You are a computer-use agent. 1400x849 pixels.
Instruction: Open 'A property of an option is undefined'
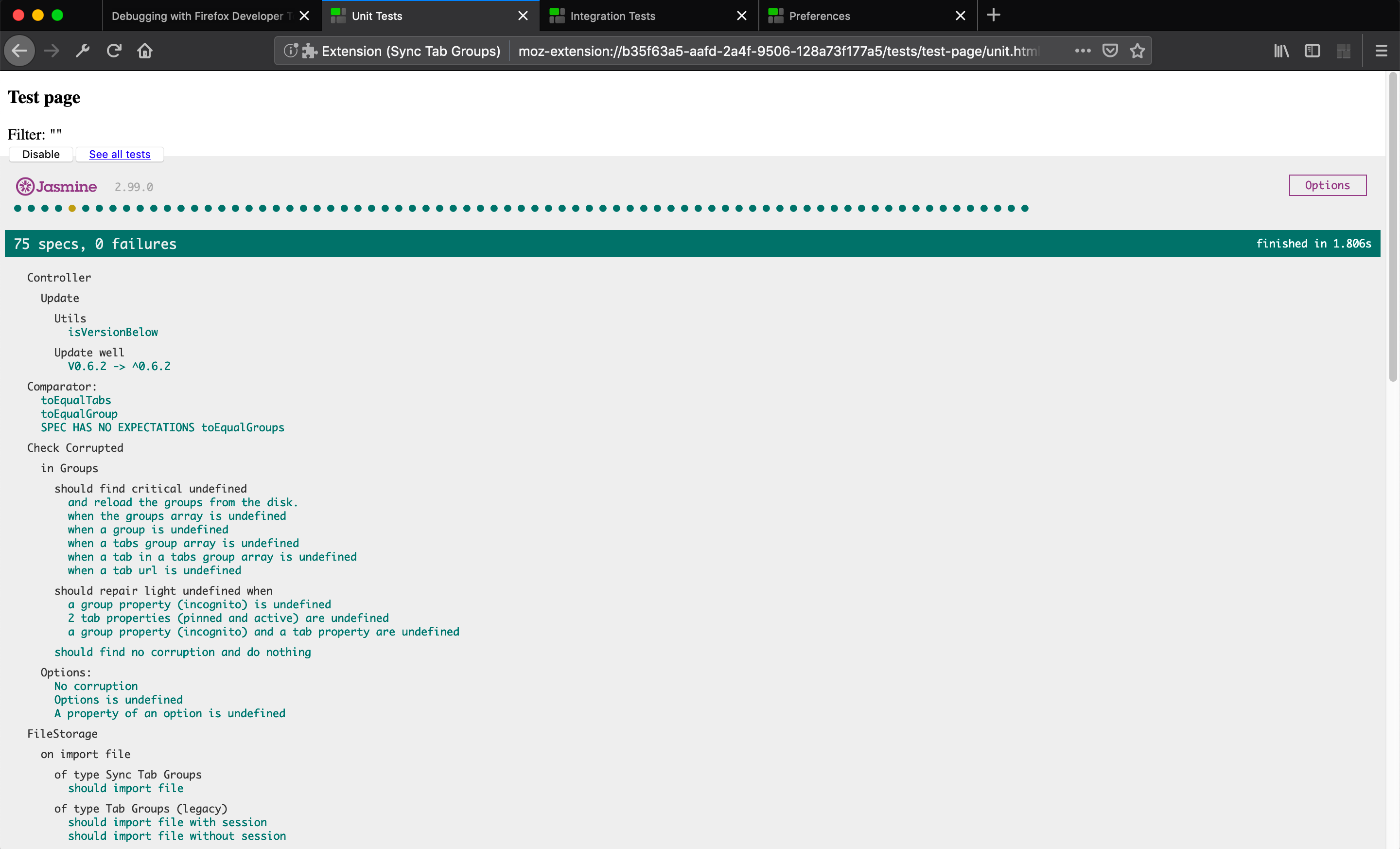pyautogui.click(x=170, y=714)
